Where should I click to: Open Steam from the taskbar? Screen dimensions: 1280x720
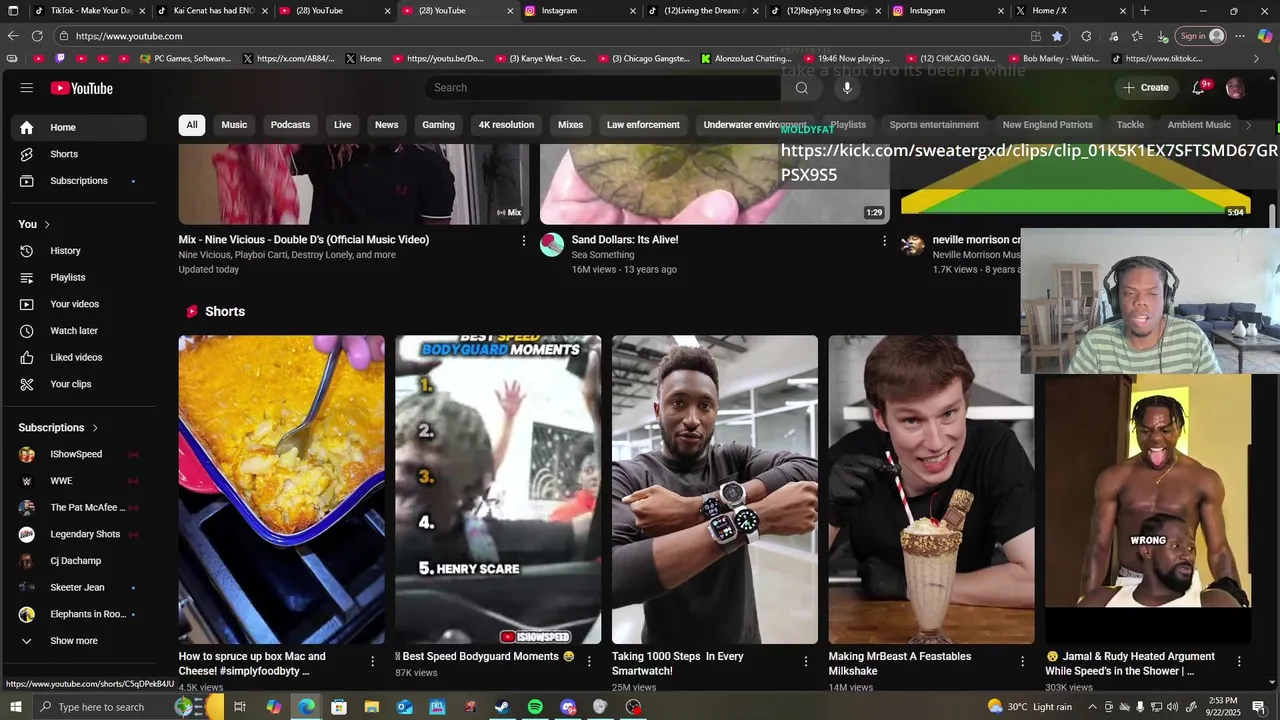[x=502, y=707]
